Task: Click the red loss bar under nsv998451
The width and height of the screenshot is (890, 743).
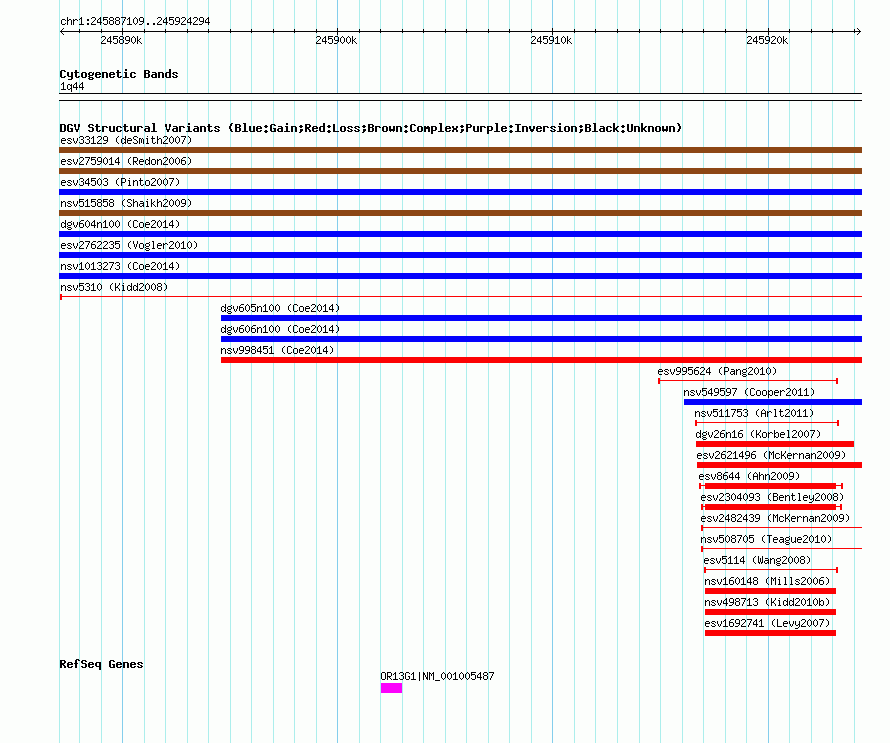Action: point(541,360)
